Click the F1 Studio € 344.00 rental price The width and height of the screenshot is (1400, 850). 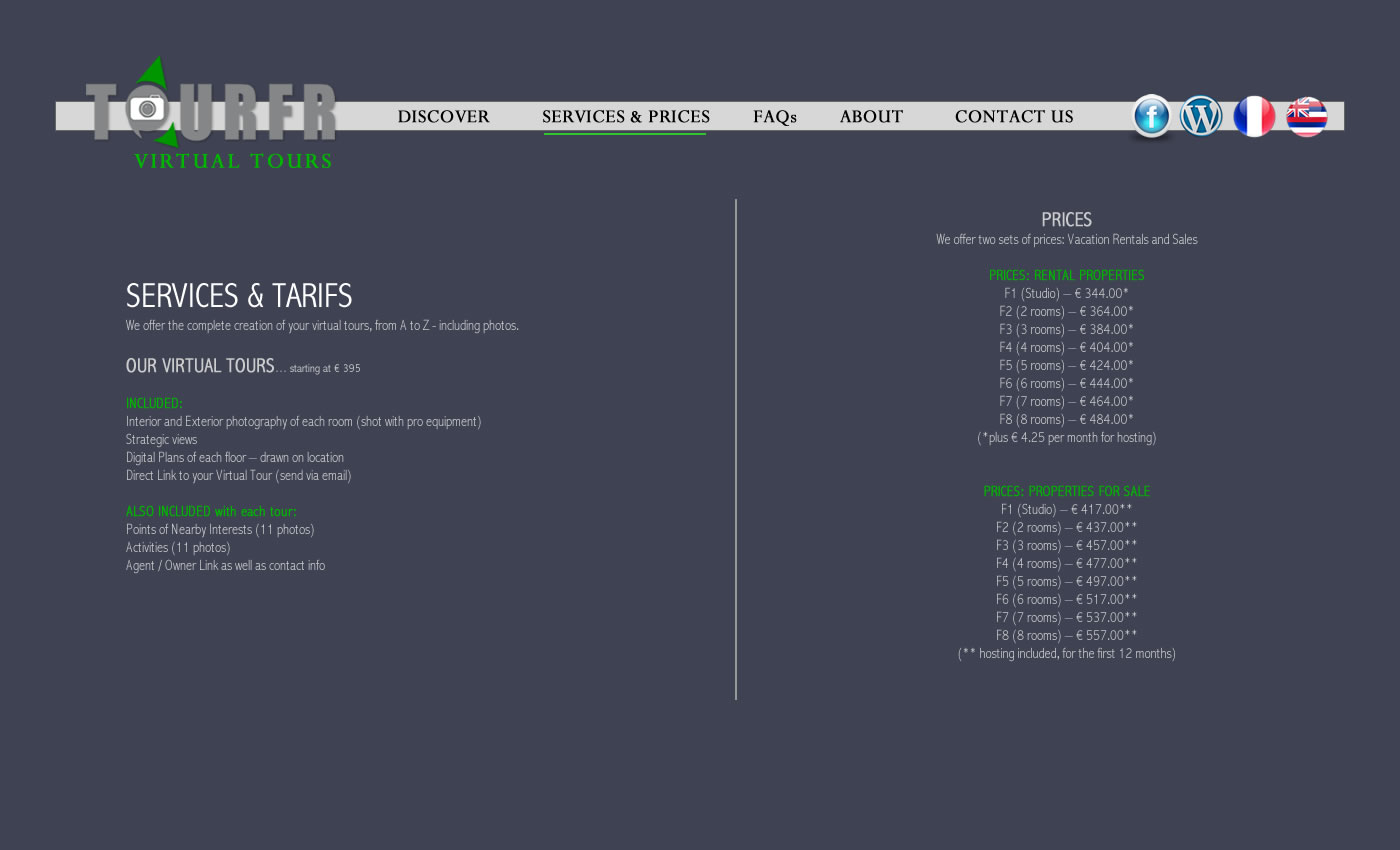click(x=1066, y=294)
